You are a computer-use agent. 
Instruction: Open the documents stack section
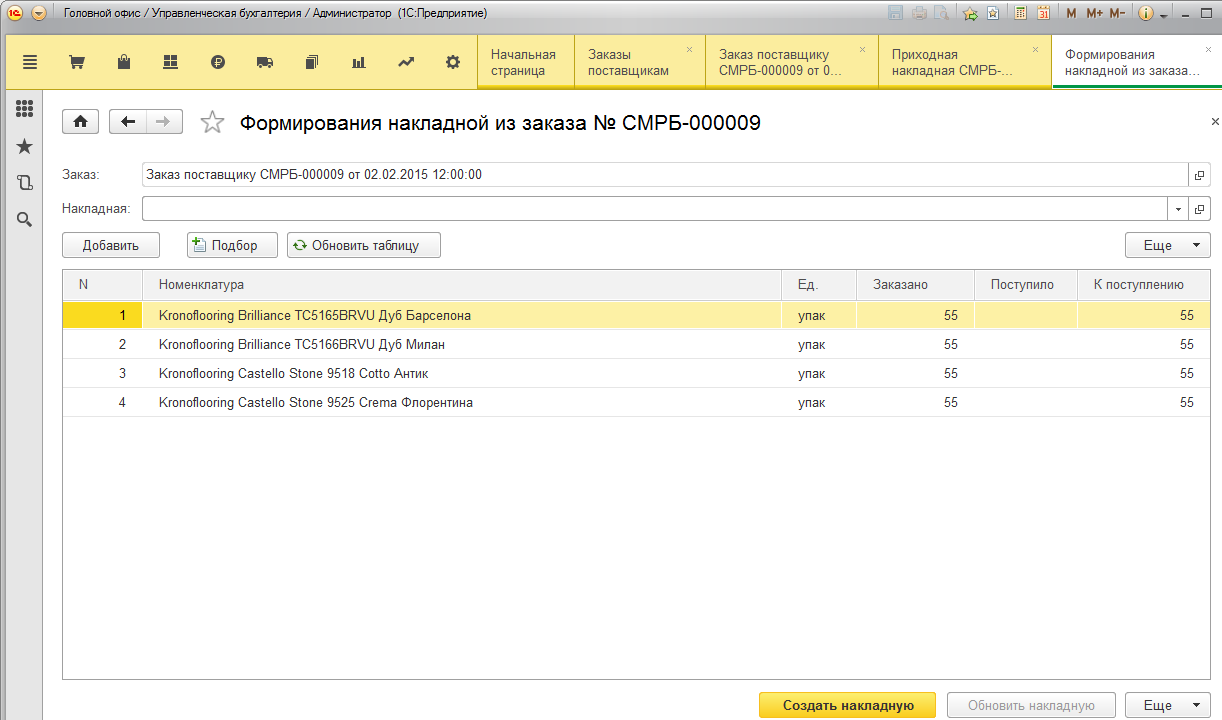[311, 62]
